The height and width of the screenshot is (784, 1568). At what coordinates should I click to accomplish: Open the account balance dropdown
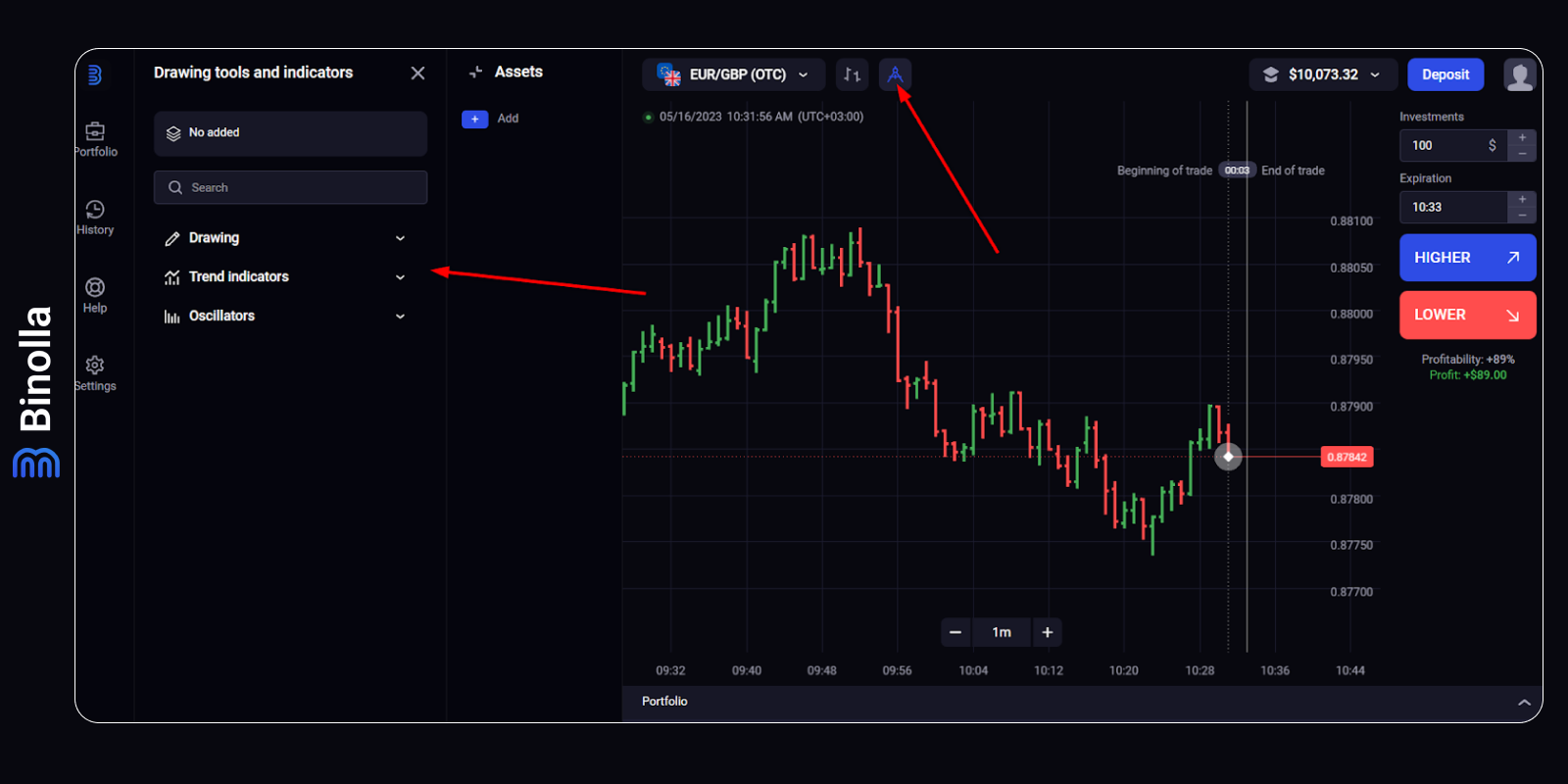coord(1322,74)
